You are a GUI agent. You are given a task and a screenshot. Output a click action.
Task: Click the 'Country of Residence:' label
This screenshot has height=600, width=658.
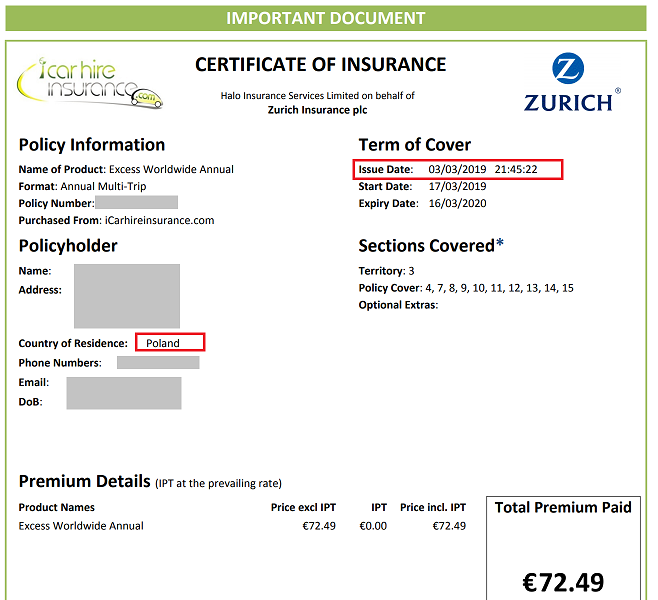tap(73, 343)
